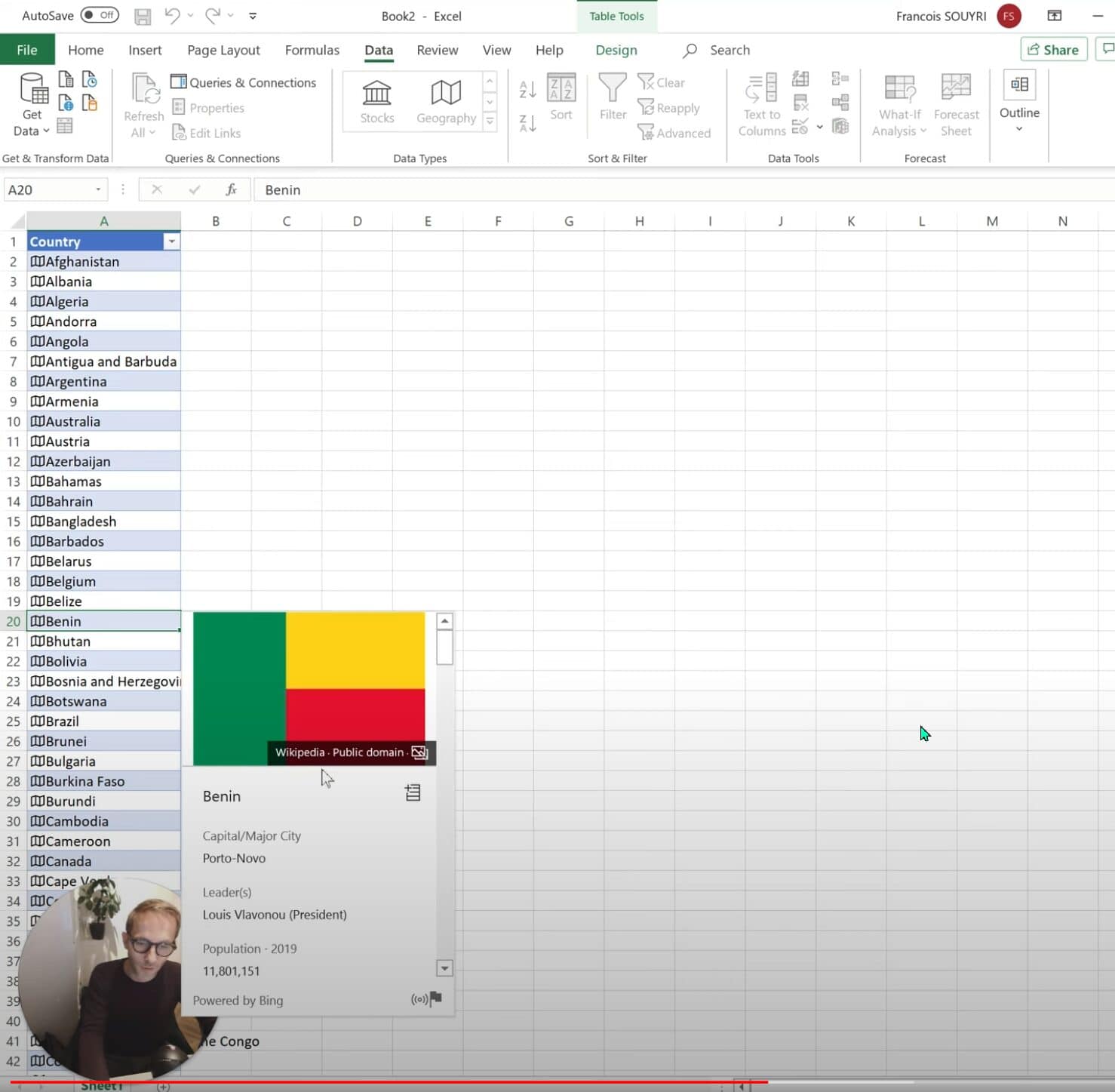Open the Design tab under Table Tools

click(x=616, y=50)
